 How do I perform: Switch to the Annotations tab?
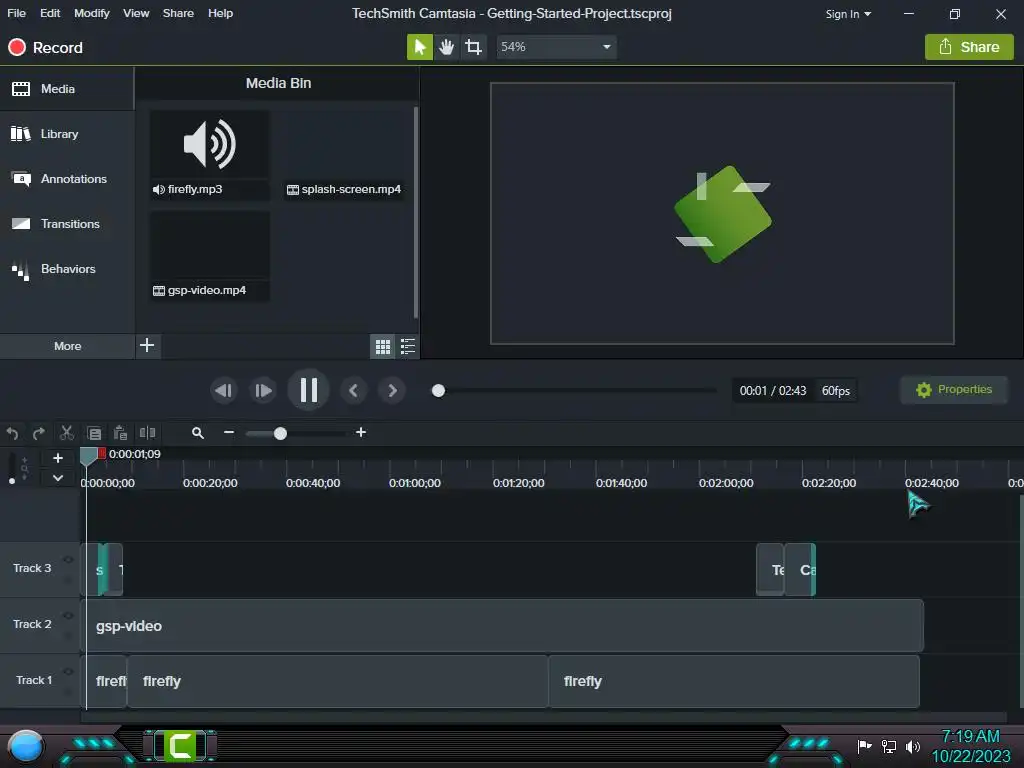67,179
